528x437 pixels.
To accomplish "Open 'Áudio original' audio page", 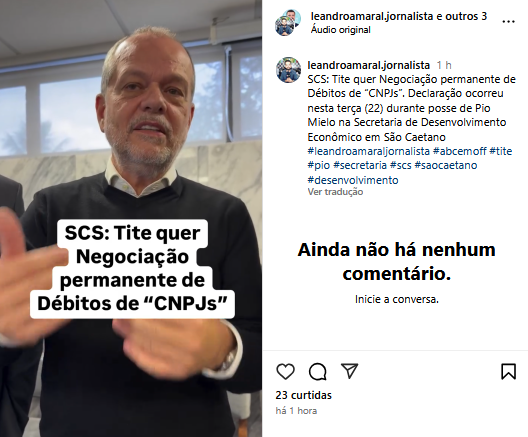I will 340,30.
